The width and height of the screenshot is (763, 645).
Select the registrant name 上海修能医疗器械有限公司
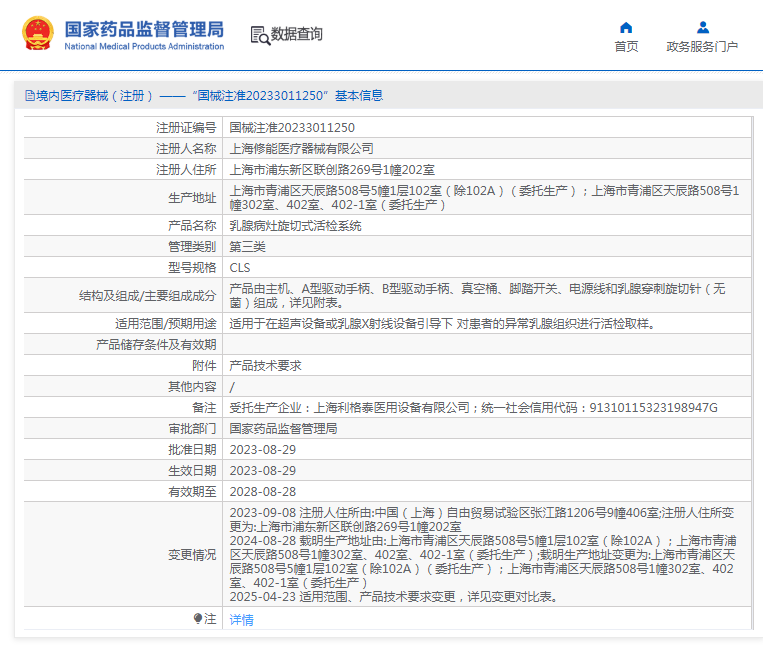tap(295, 148)
